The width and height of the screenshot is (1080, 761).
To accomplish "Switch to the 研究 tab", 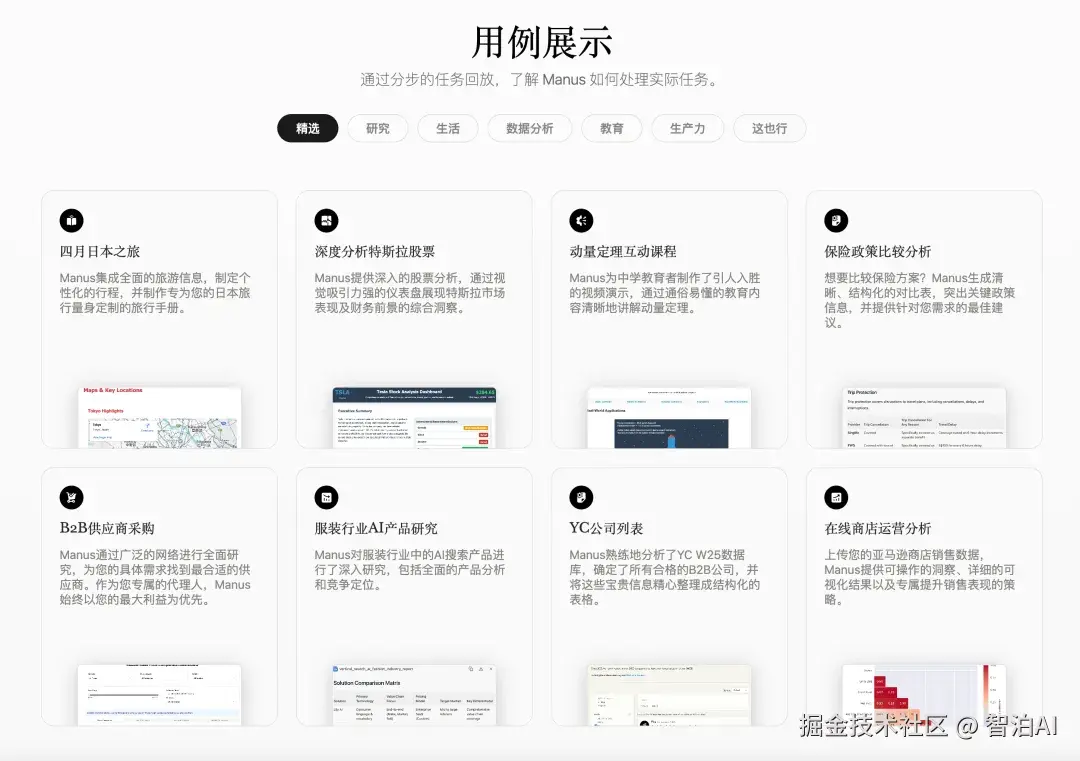I will (377, 128).
